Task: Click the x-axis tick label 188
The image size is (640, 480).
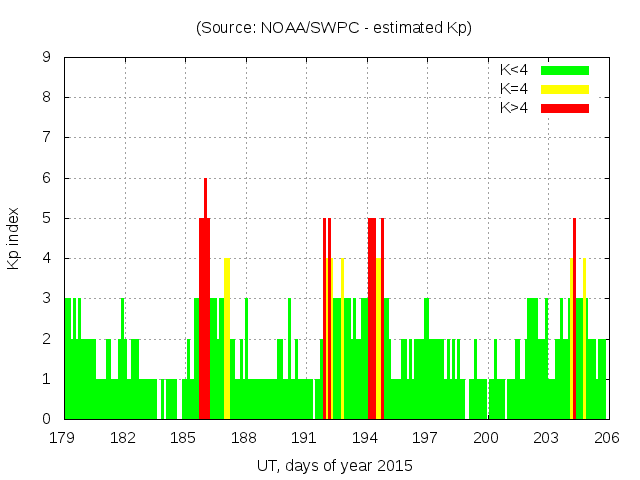Action: [244, 437]
